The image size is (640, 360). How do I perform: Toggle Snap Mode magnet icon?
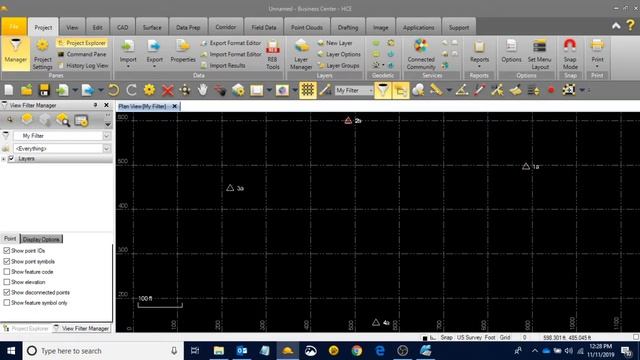(570, 45)
